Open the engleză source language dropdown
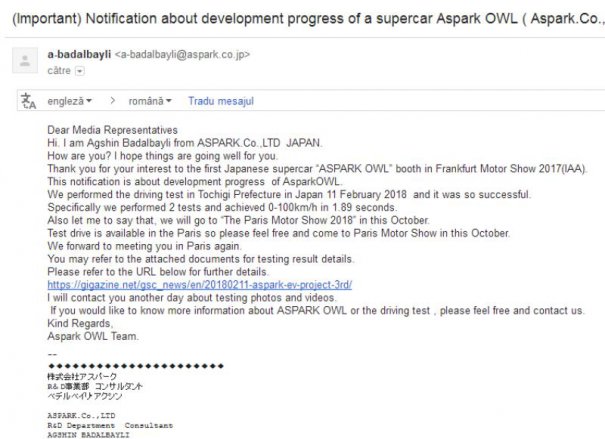This screenshot has height=439, width=605. pyautogui.click(x=69, y=101)
